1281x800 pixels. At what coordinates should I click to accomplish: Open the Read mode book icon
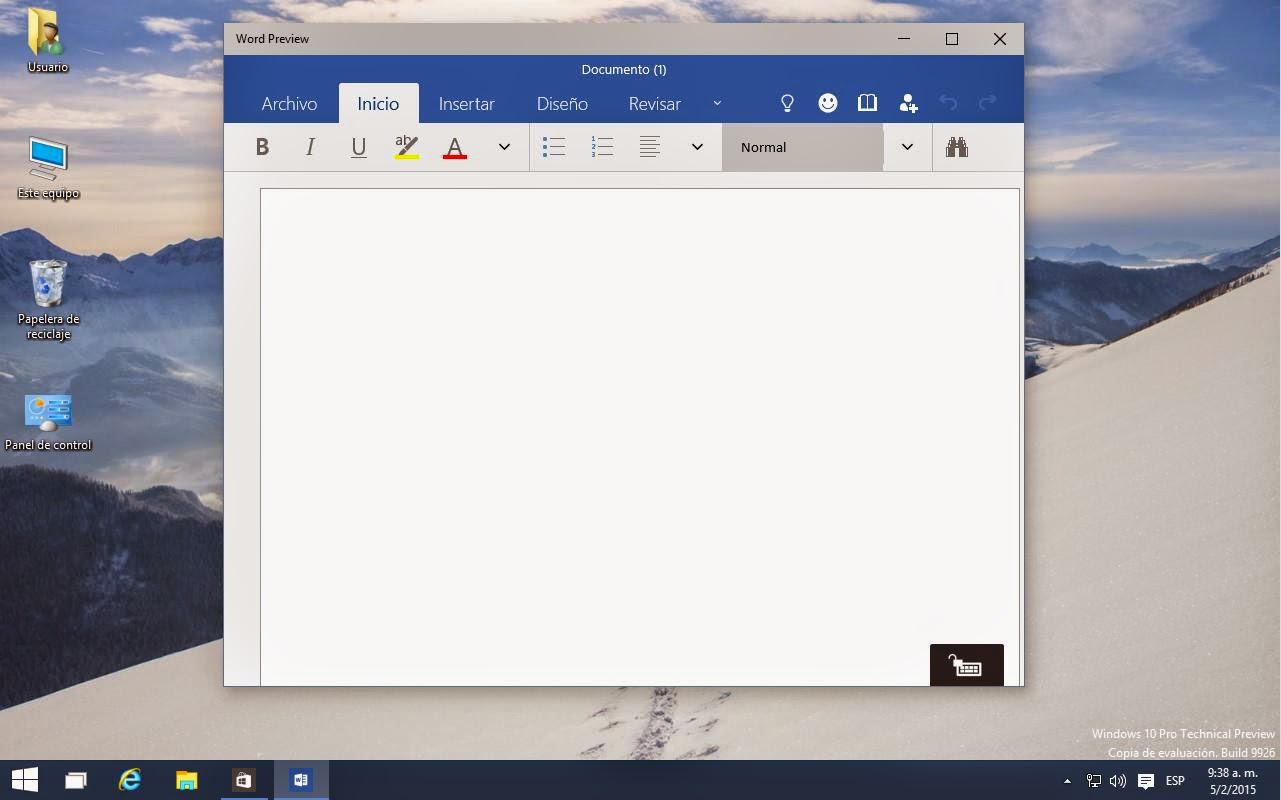(x=867, y=103)
